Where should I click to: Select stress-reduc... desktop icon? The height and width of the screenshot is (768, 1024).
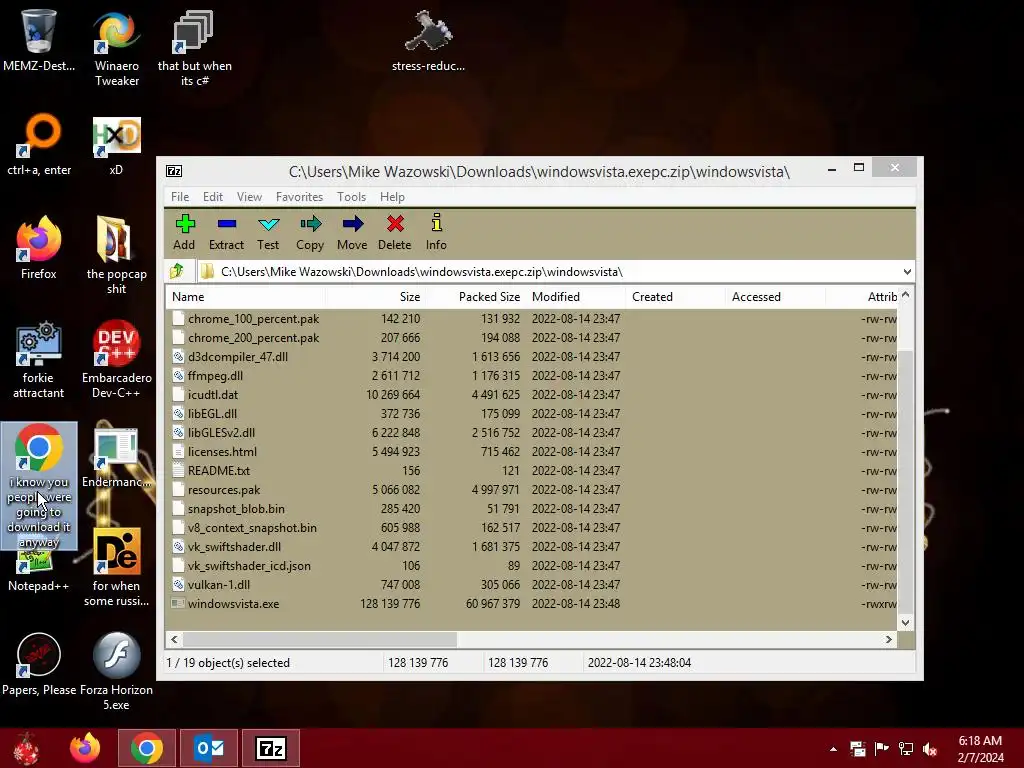(x=428, y=40)
